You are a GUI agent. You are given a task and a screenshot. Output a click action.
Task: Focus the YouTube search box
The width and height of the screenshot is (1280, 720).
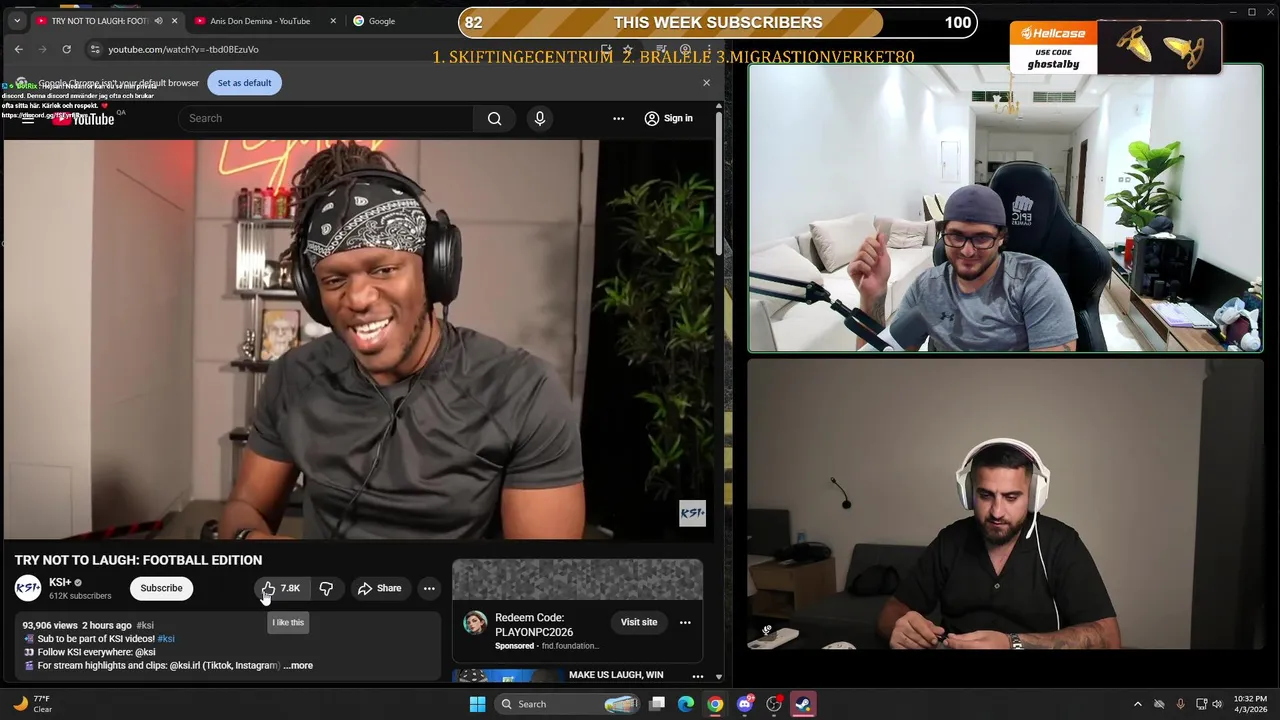(x=326, y=118)
